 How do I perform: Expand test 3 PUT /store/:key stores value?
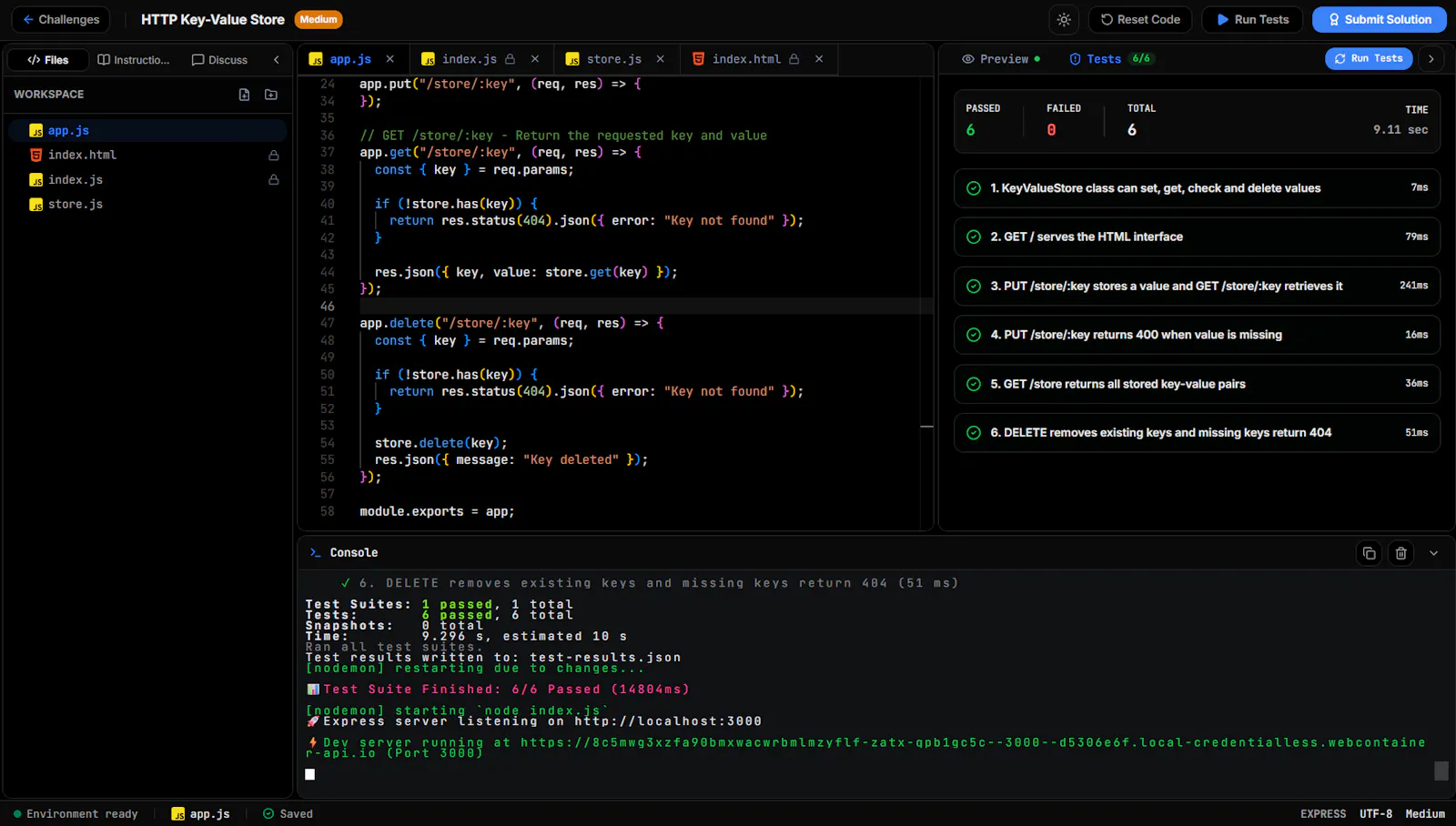(x=1197, y=287)
